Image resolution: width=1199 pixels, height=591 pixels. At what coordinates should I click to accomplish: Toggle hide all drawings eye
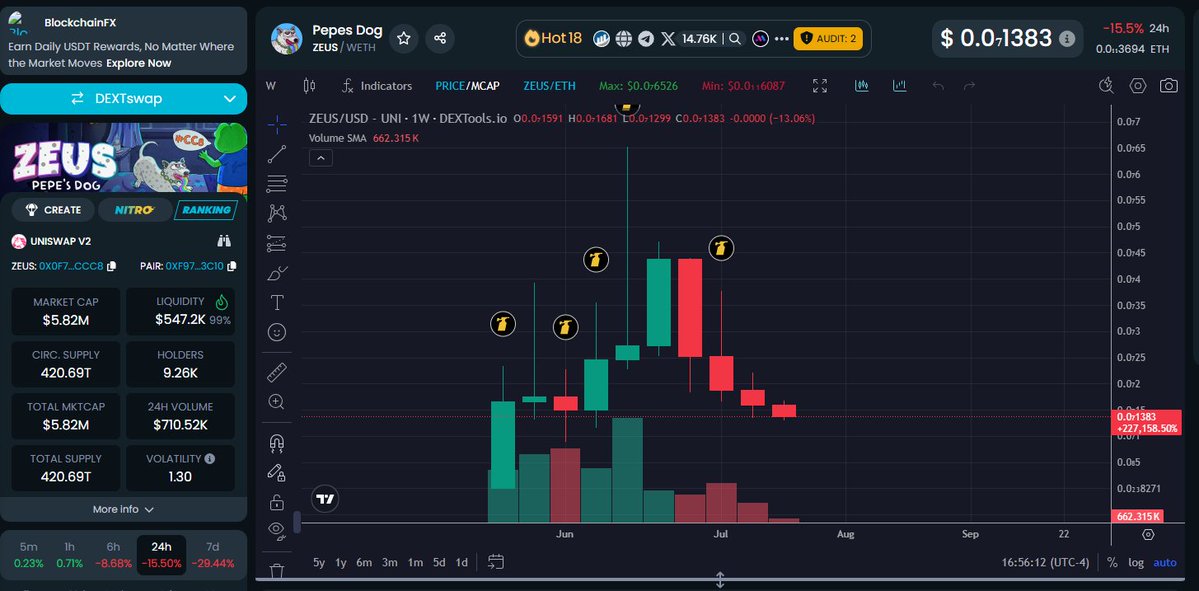pos(277,529)
